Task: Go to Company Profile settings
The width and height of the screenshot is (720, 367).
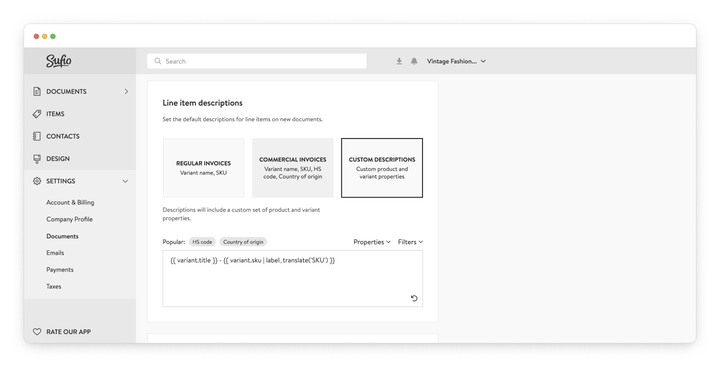Action: (x=69, y=219)
